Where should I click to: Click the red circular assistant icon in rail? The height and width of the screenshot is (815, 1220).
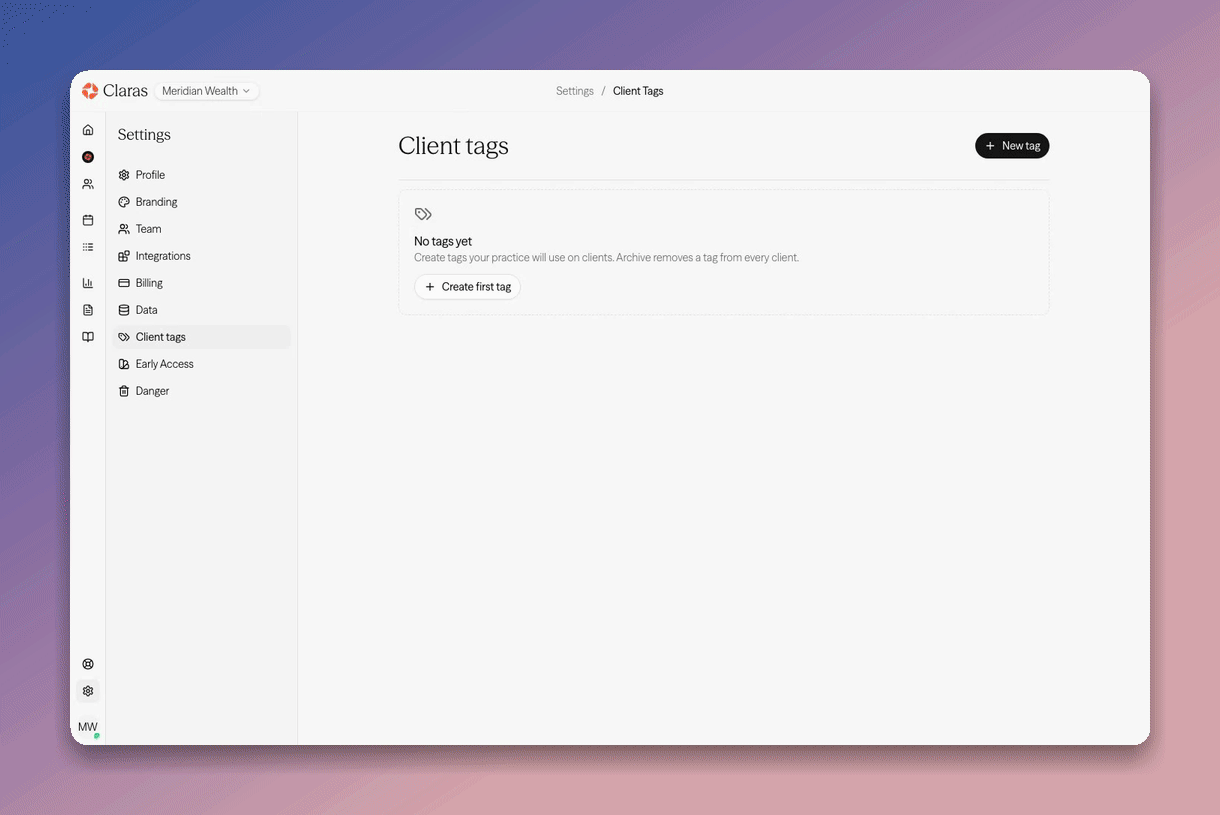pyautogui.click(x=88, y=157)
